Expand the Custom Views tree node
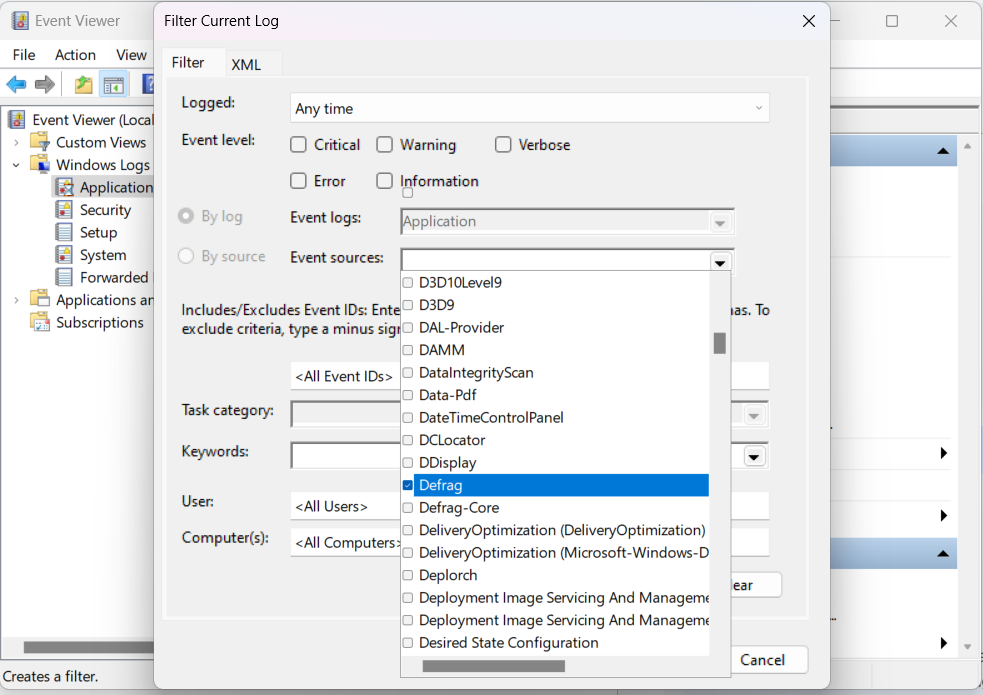The width and height of the screenshot is (983, 695). [16, 142]
